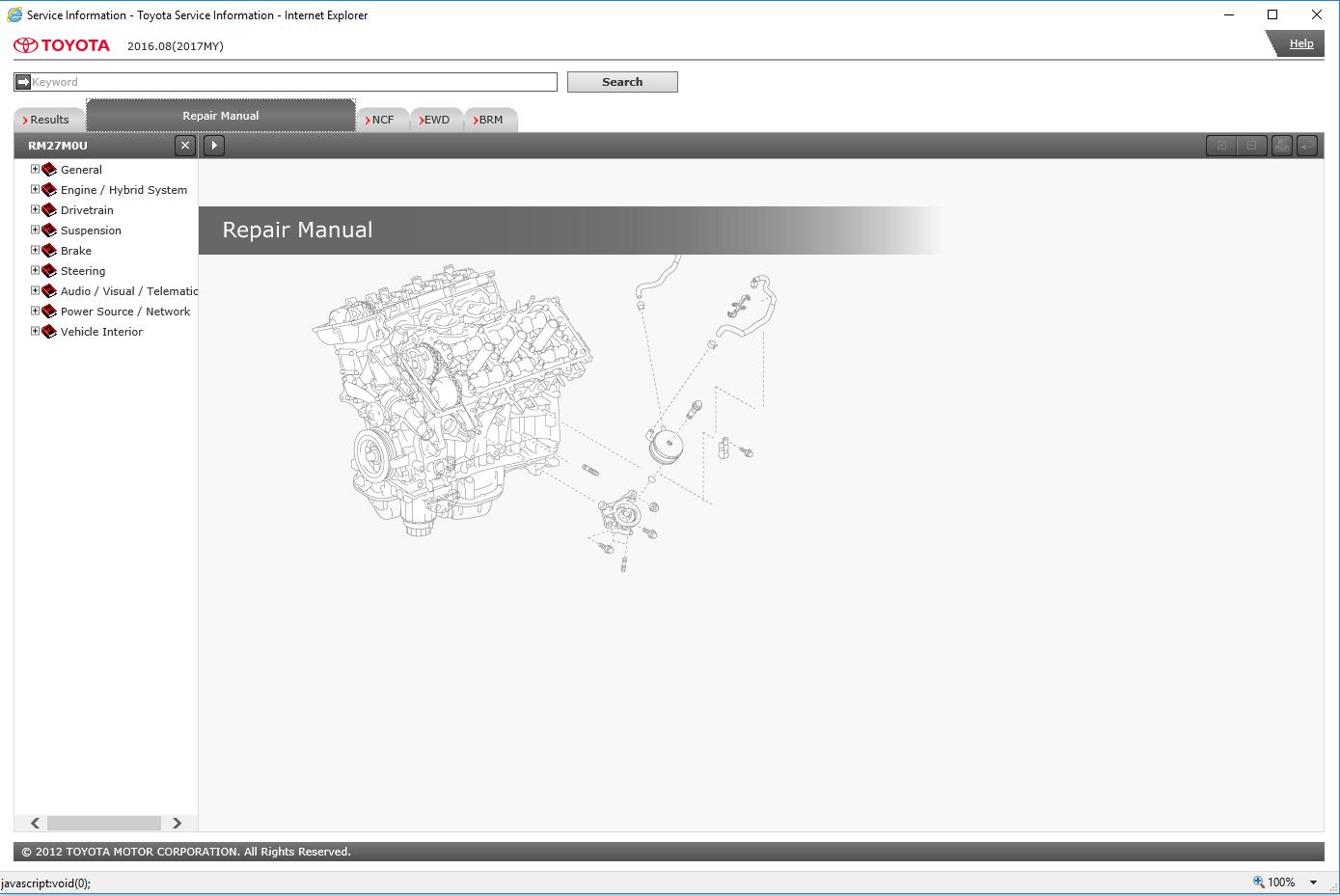
Task: Click the book icon beside Brake
Action: click(49, 251)
